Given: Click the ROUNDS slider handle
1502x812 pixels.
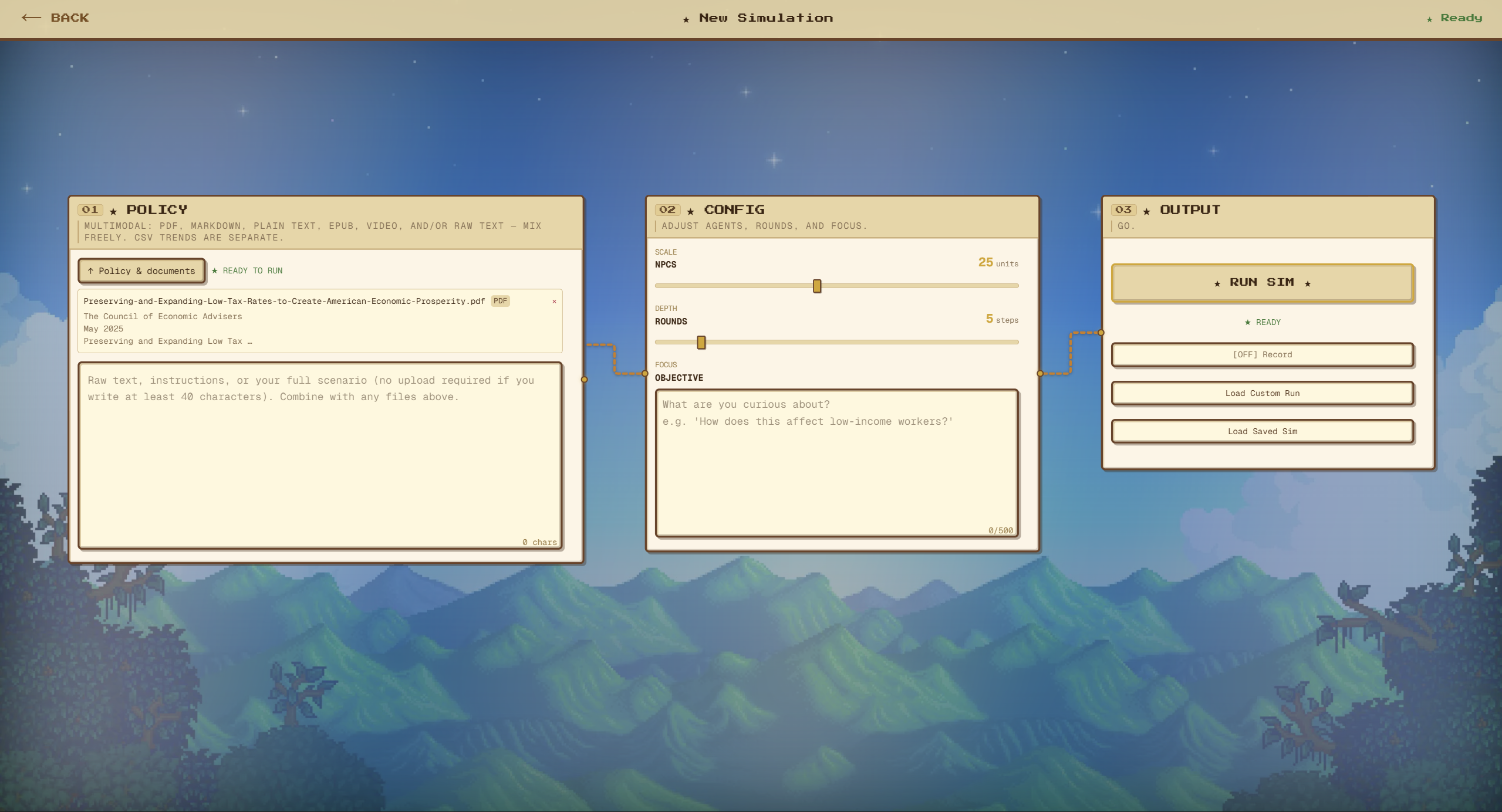Looking at the screenshot, I should [x=701, y=343].
